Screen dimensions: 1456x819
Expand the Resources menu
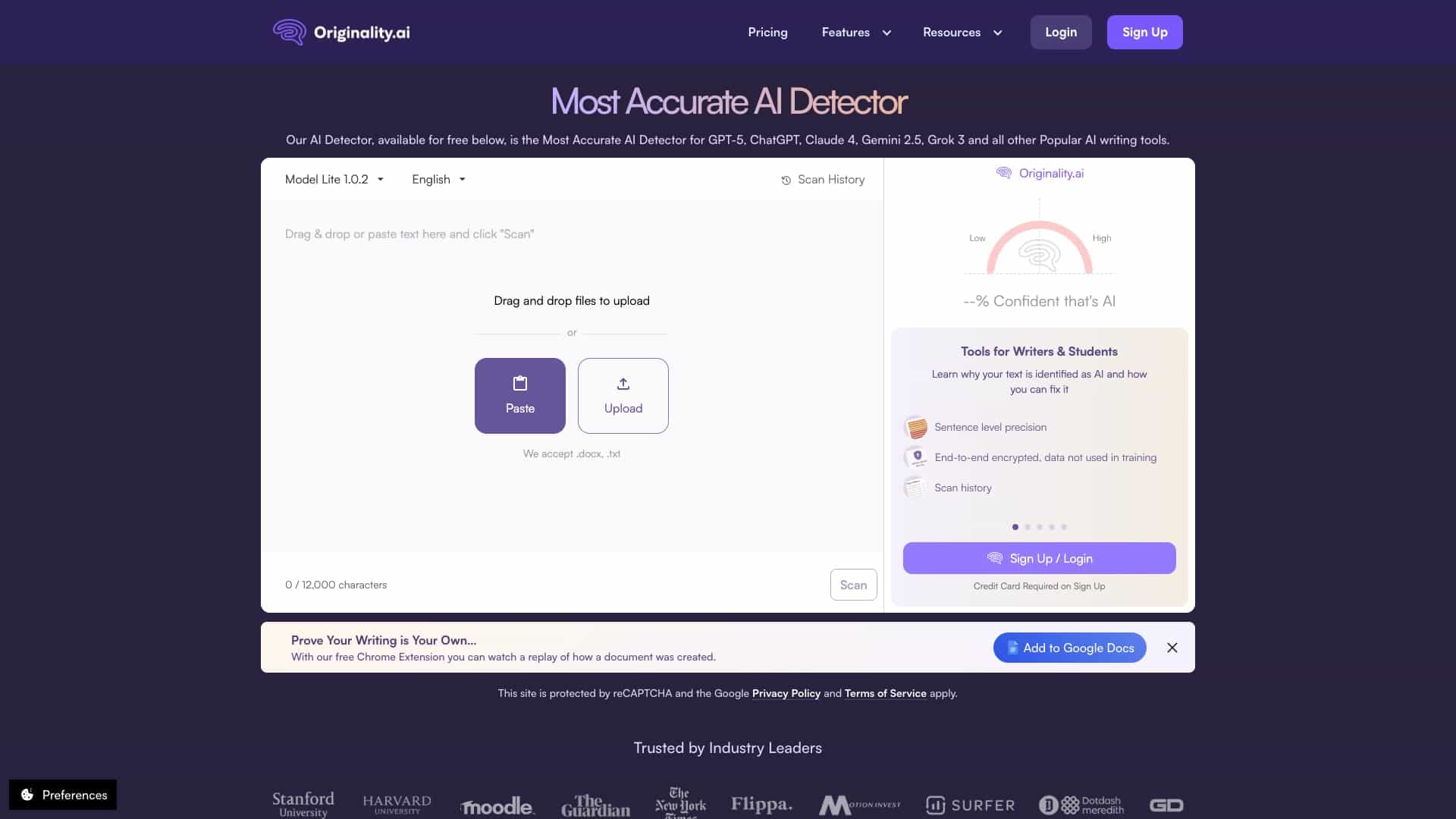tap(962, 33)
